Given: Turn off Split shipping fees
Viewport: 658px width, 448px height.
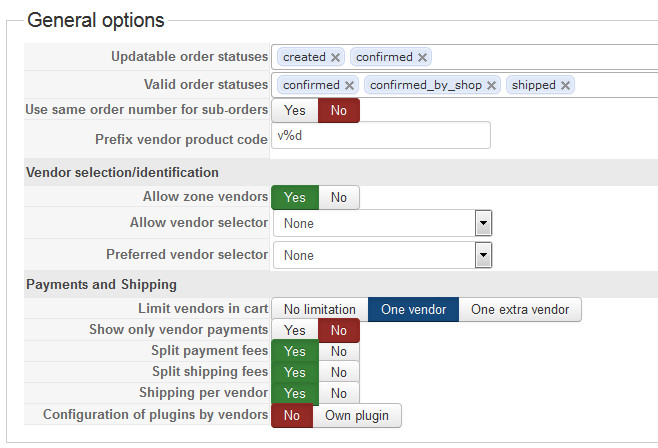Looking at the screenshot, I should (x=339, y=372).
